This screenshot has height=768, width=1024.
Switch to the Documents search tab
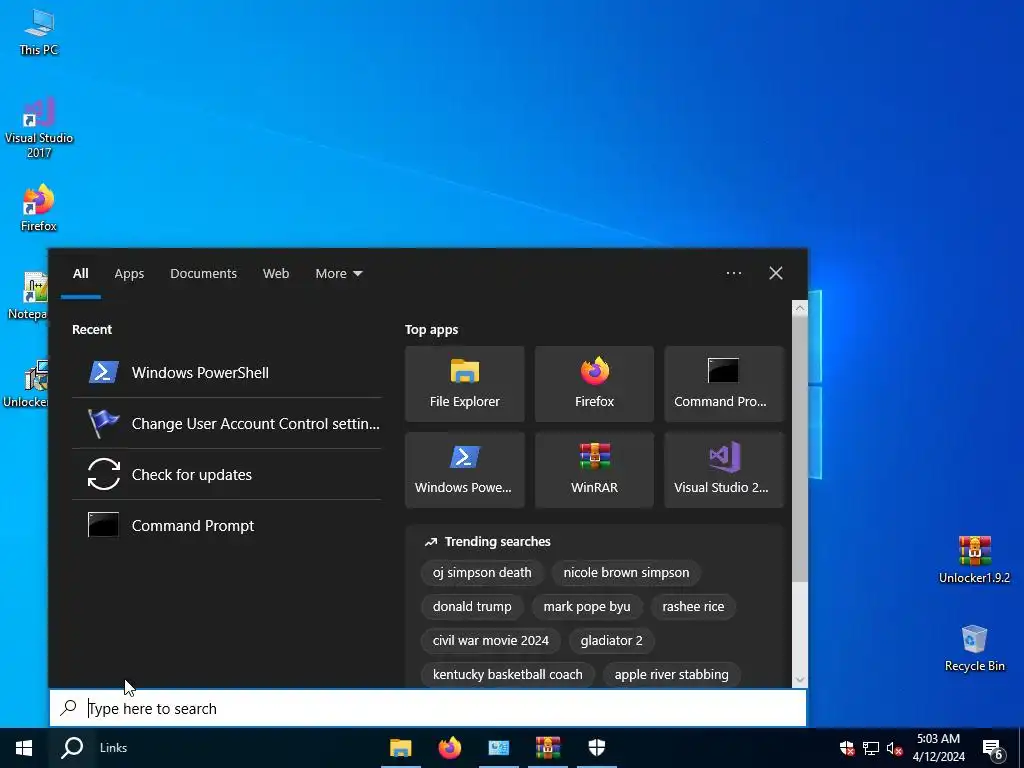[x=203, y=274]
